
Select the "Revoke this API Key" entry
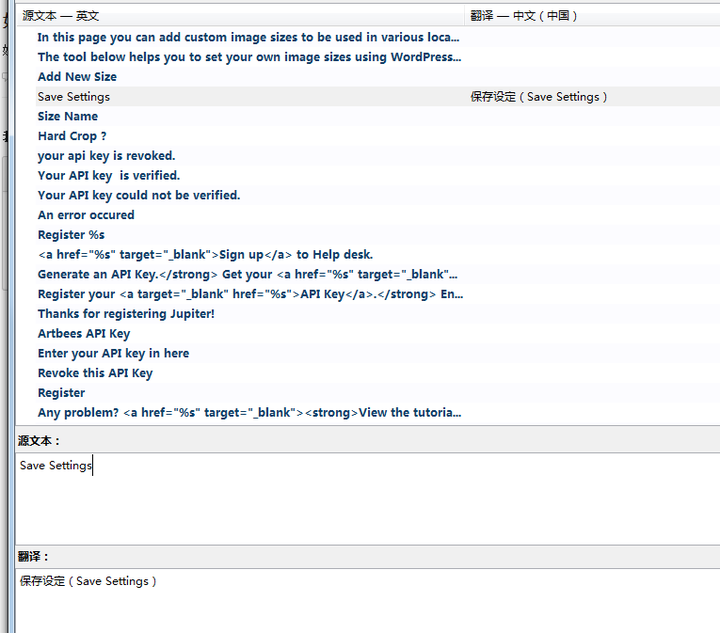click(95, 373)
